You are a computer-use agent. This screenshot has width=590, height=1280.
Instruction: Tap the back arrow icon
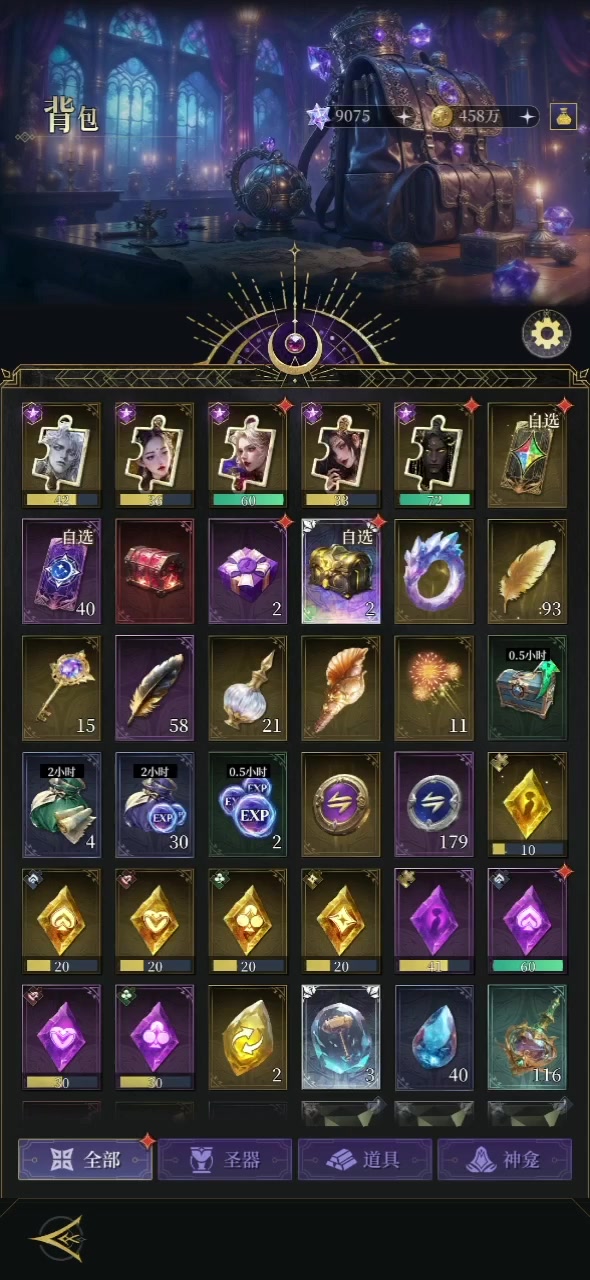(x=57, y=1238)
